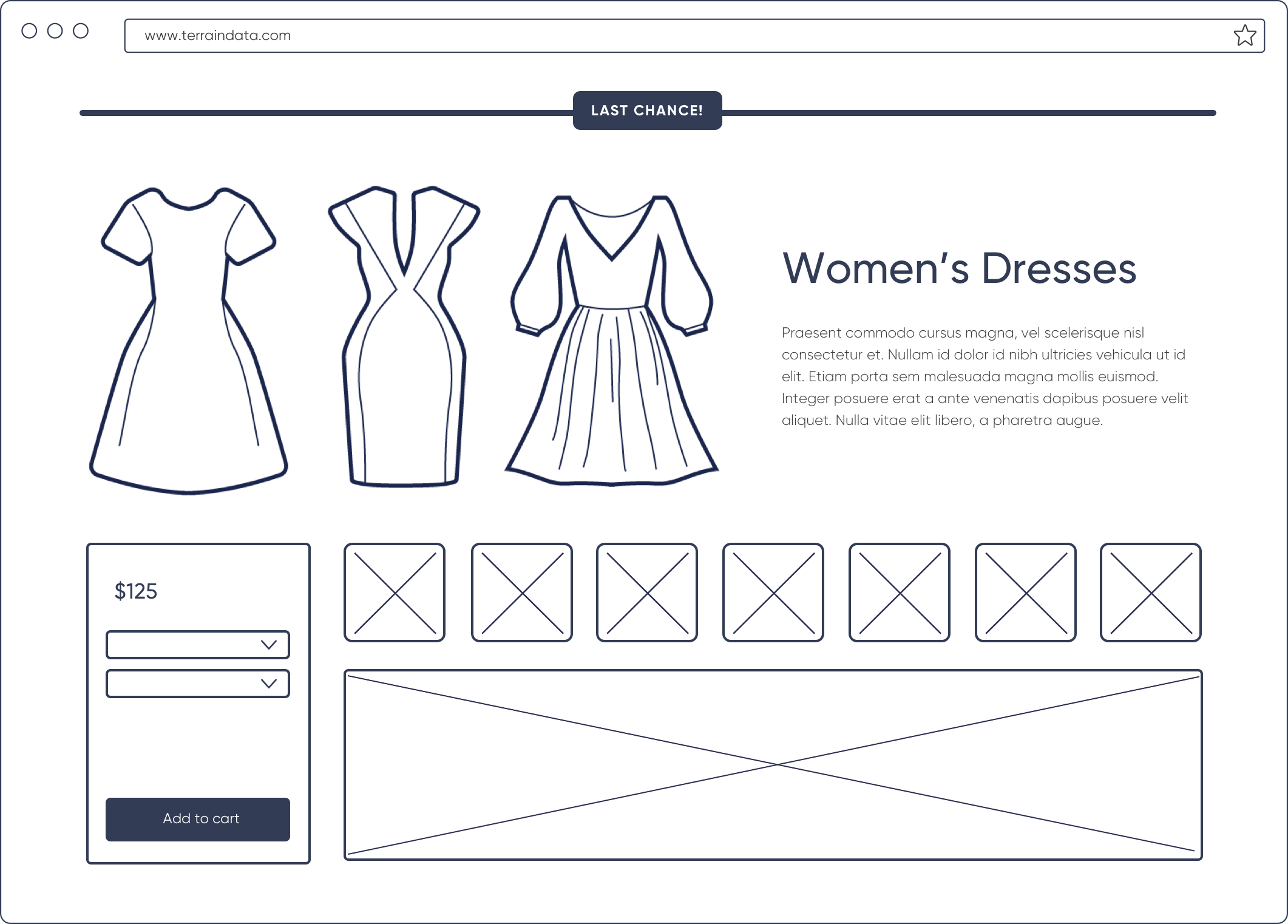Click the third circle window control

tap(81, 31)
